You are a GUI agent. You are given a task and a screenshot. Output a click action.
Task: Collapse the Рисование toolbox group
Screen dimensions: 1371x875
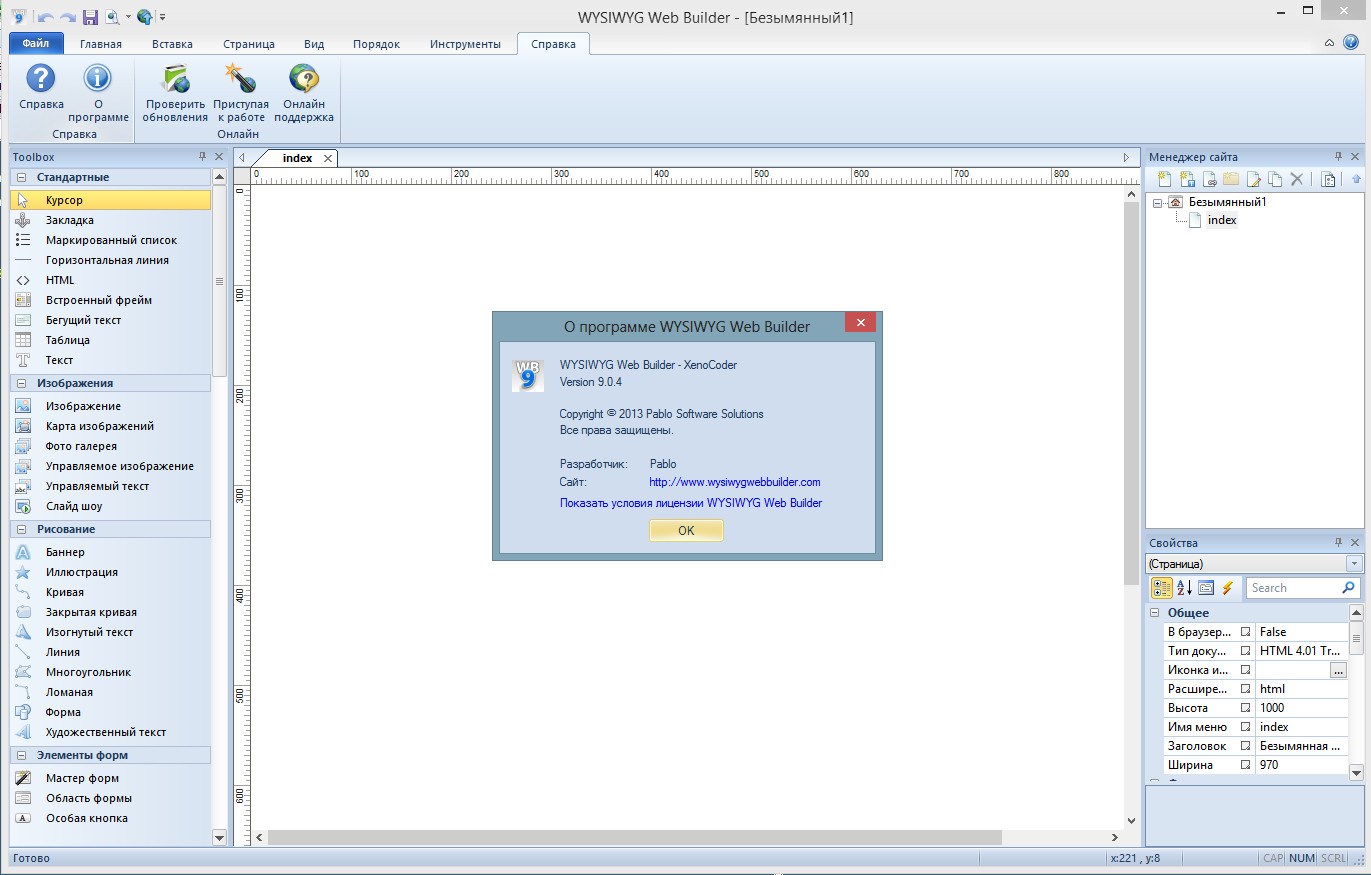[x=22, y=529]
